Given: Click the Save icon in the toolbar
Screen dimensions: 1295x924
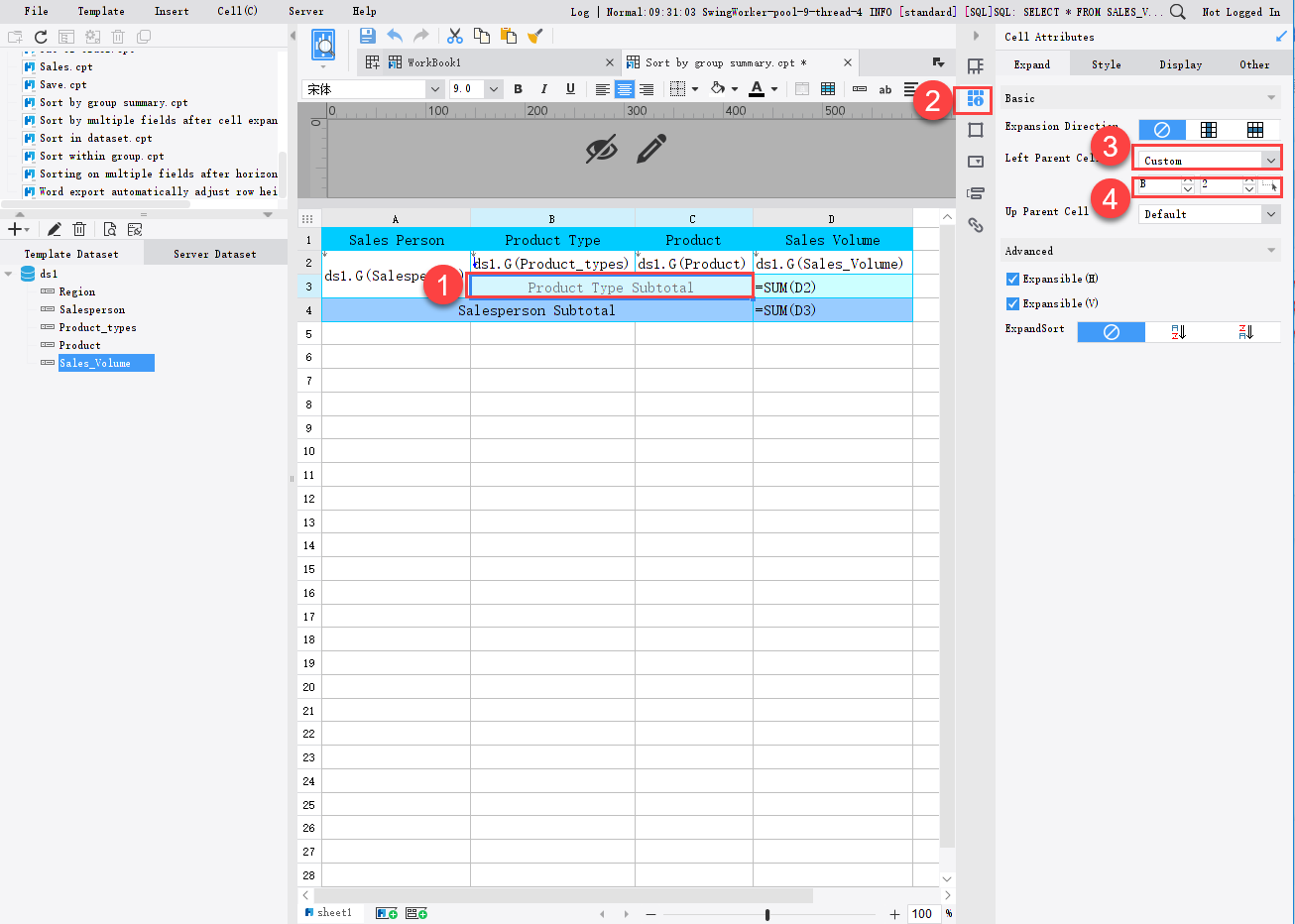Looking at the screenshot, I should pos(368,36).
